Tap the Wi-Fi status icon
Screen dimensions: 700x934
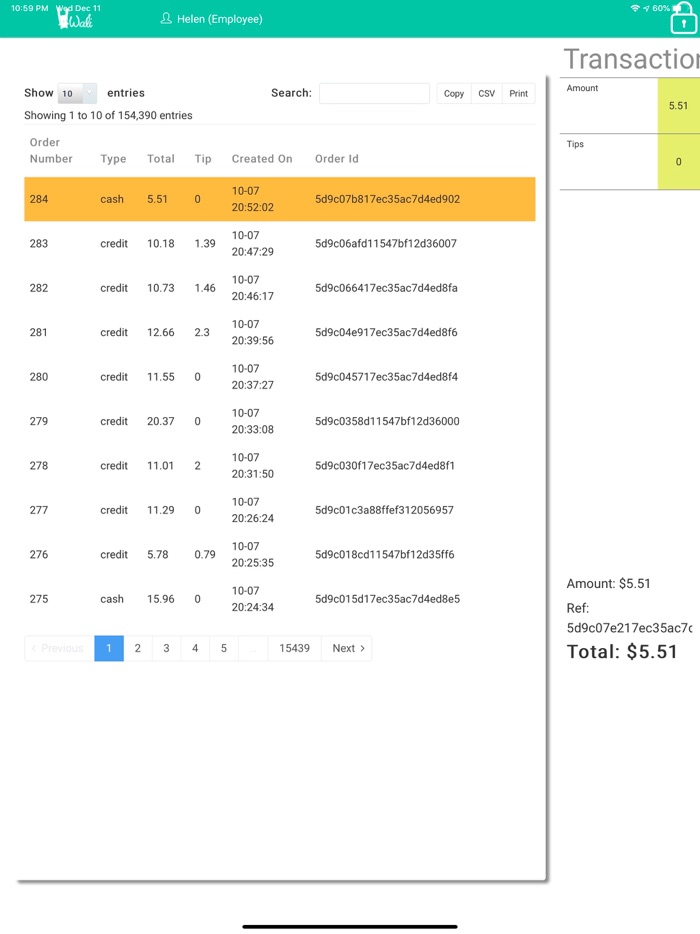click(x=634, y=8)
